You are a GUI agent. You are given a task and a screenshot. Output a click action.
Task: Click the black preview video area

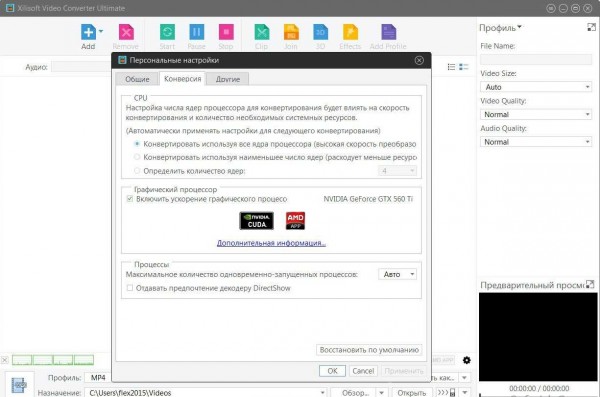pyautogui.click(x=538, y=337)
